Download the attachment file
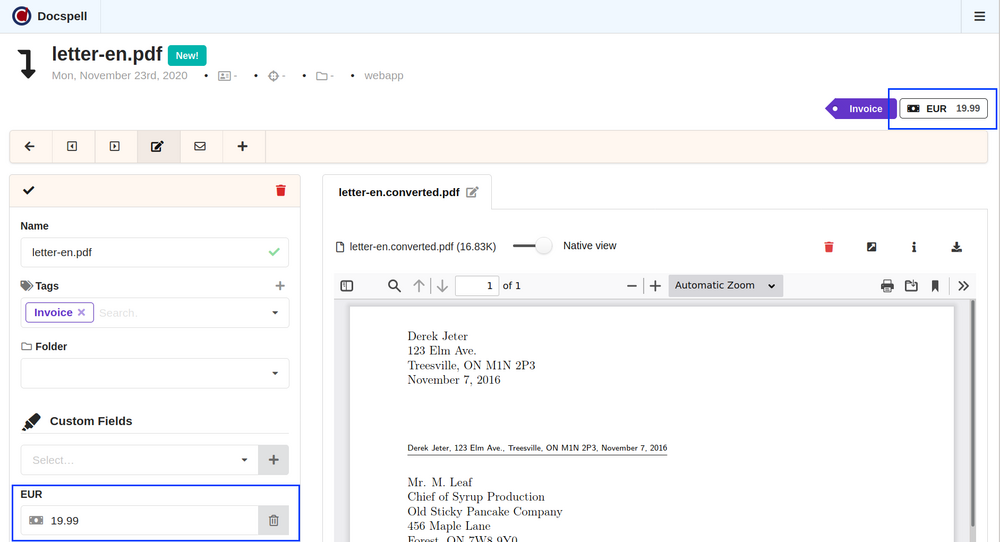Image resolution: width=1000 pixels, height=542 pixels. coord(956,247)
